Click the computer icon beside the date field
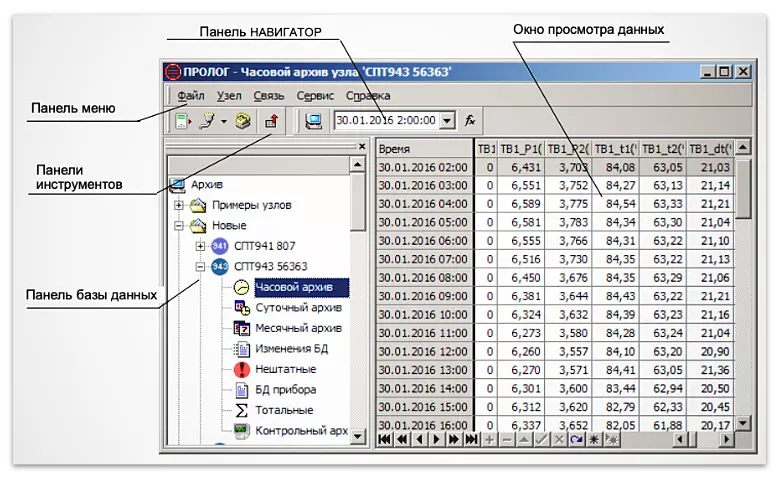This screenshot has height=481, width=780. pos(314,120)
